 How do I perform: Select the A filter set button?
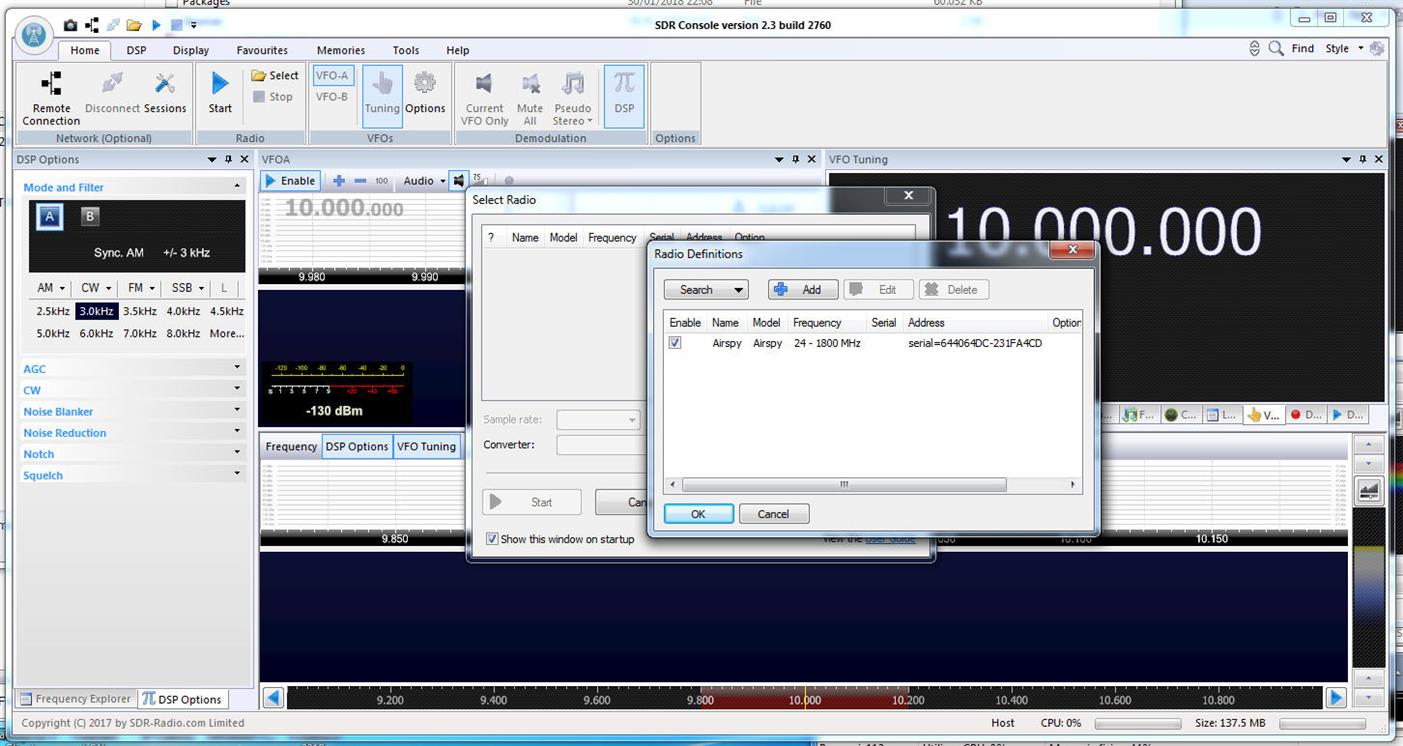pos(50,216)
